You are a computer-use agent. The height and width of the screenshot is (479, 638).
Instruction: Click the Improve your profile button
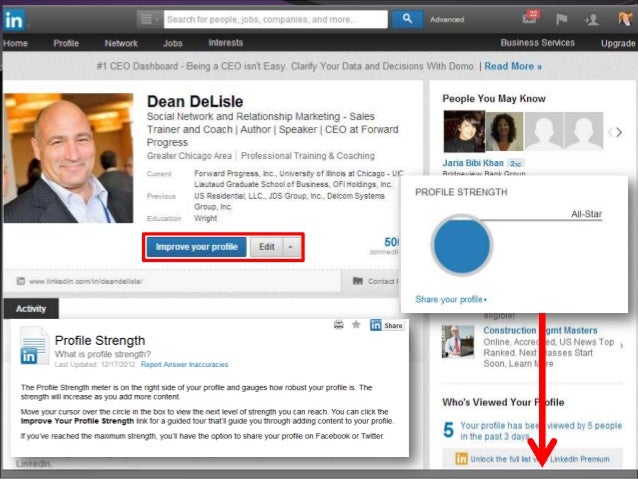coord(197,247)
